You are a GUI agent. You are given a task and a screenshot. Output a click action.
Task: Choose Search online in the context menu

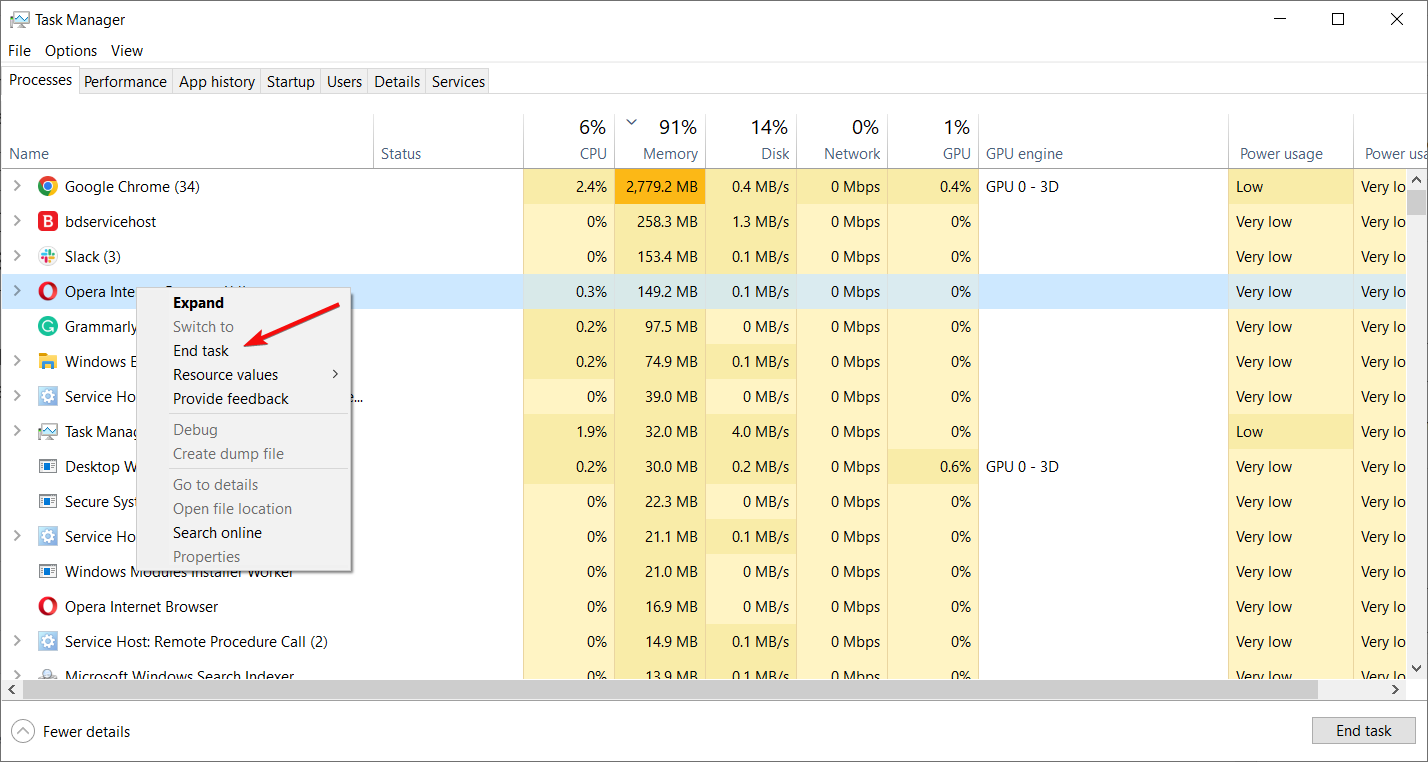pos(243,532)
